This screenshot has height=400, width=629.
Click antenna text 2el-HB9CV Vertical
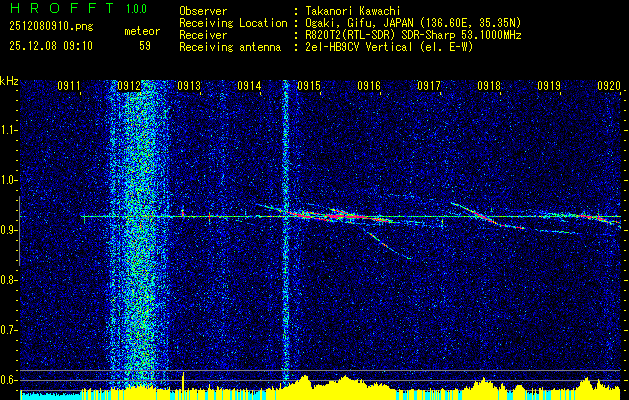coord(359,47)
